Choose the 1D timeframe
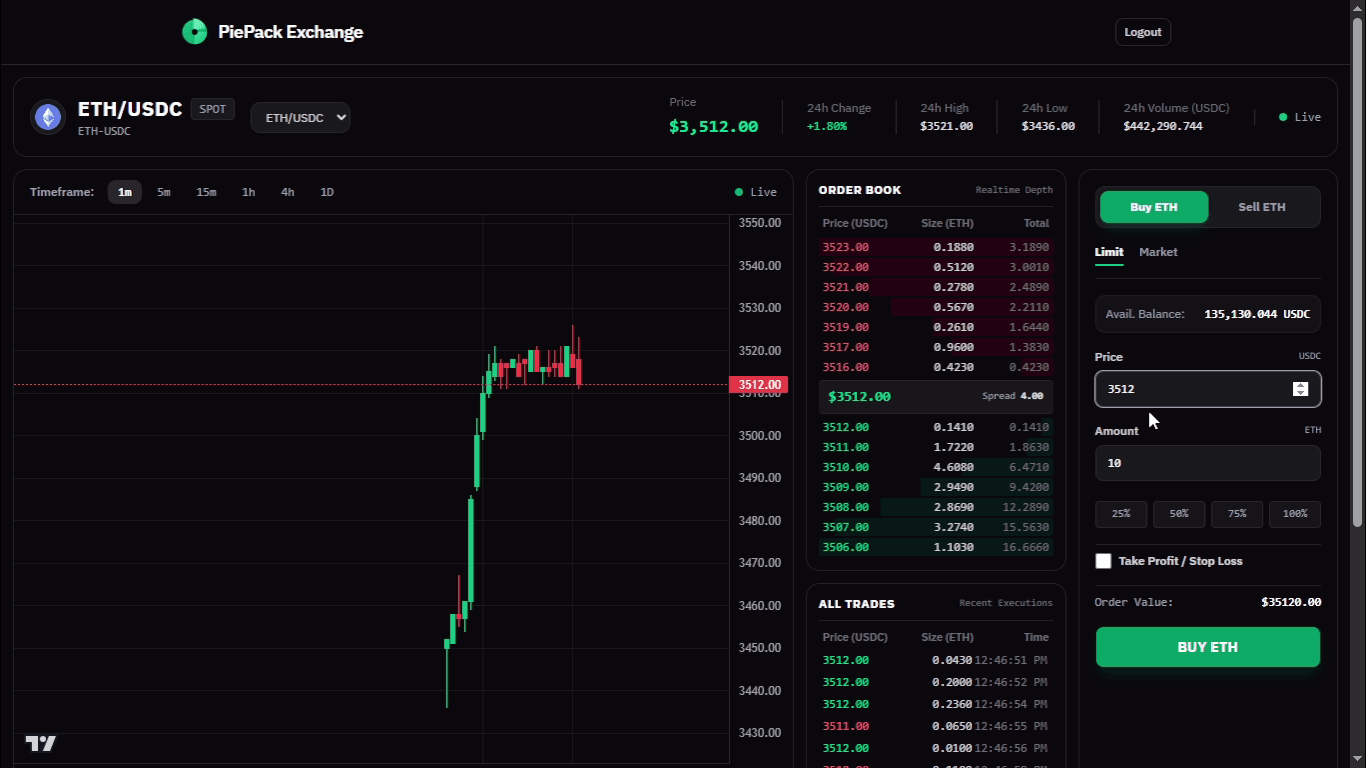Screen dimensions: 1366x768 click(x=327, y=192)
